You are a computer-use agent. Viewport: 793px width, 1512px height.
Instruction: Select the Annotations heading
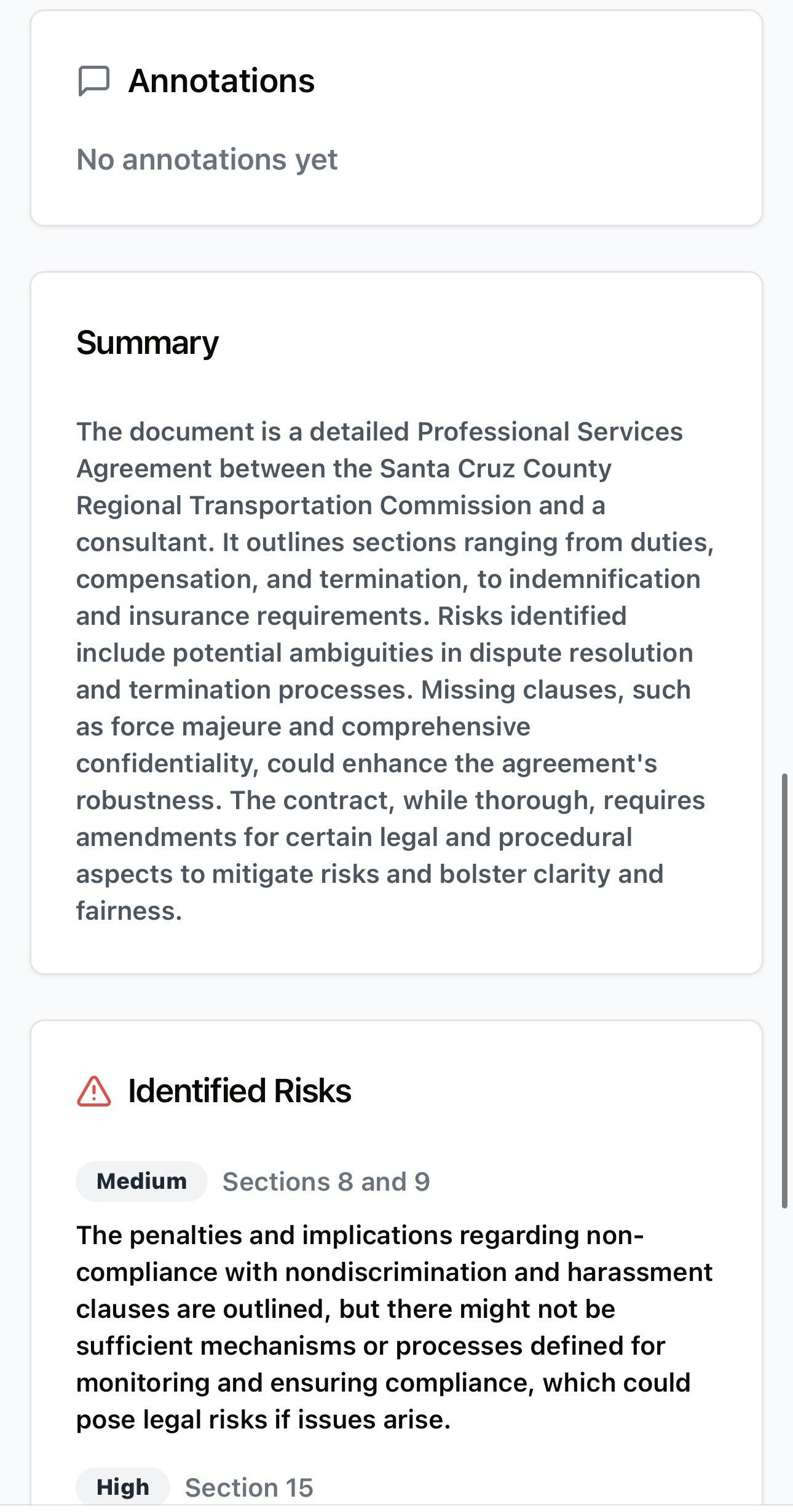coord(221,81)
